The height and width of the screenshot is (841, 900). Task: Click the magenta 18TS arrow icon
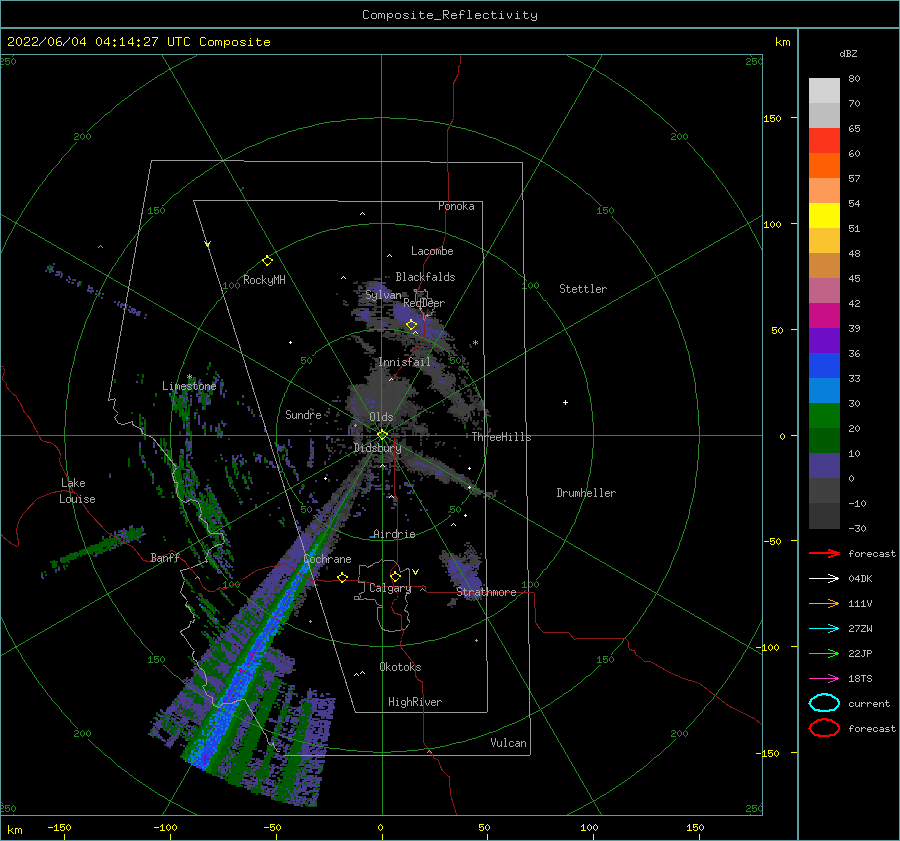pyautogui.click(x=824, y=679)
